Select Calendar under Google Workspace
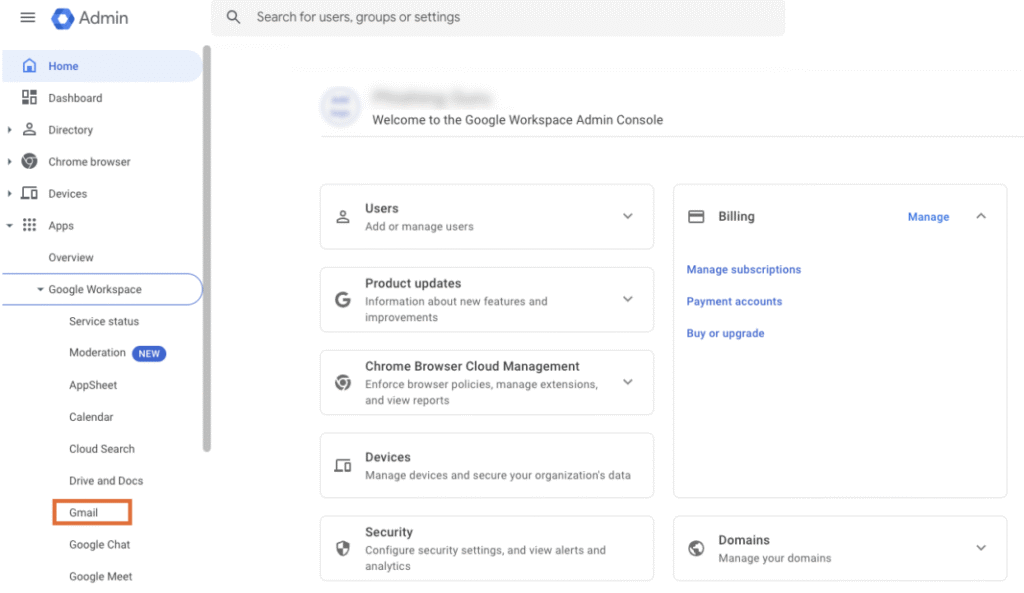 [91, 417]
